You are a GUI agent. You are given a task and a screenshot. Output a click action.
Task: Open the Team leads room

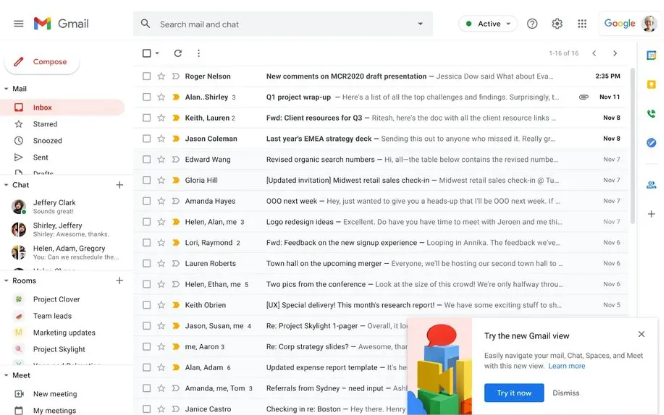[53, 315]
